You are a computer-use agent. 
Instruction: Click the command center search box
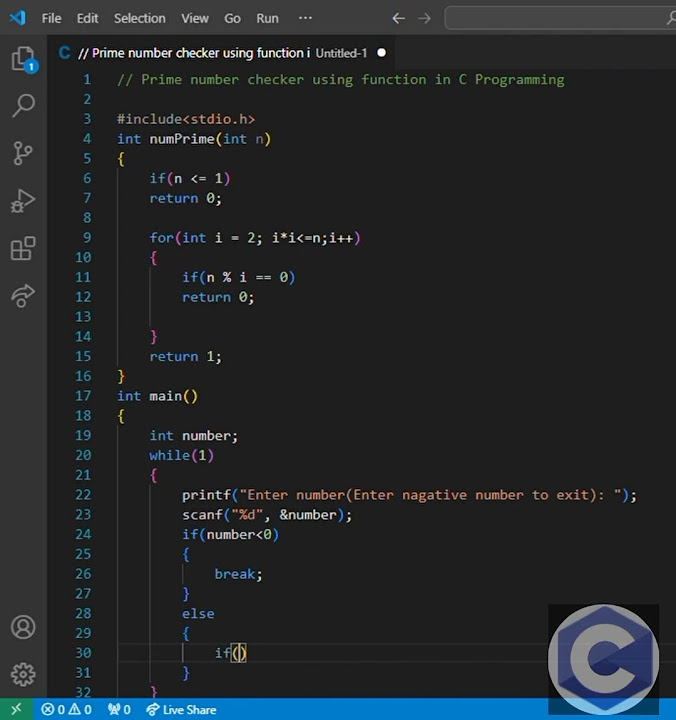(560, 18)
